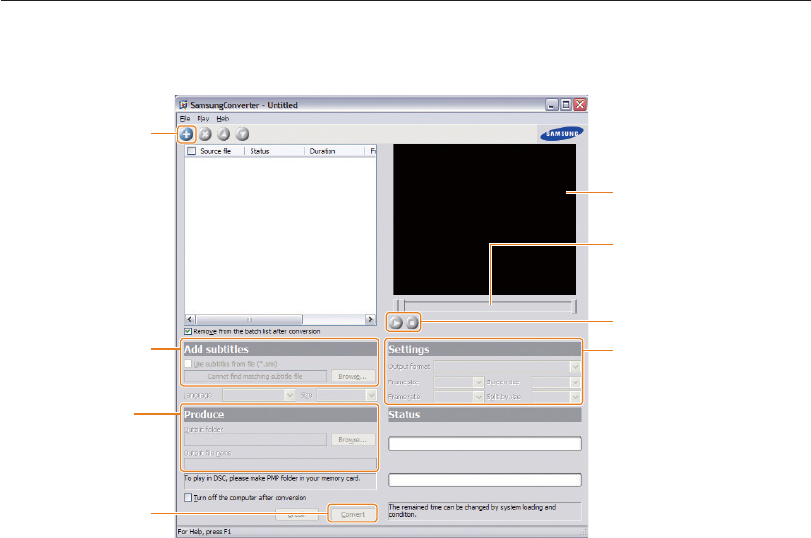
Task: Click left arrow of file list scrollbar
Action: [x=190, y=319]
